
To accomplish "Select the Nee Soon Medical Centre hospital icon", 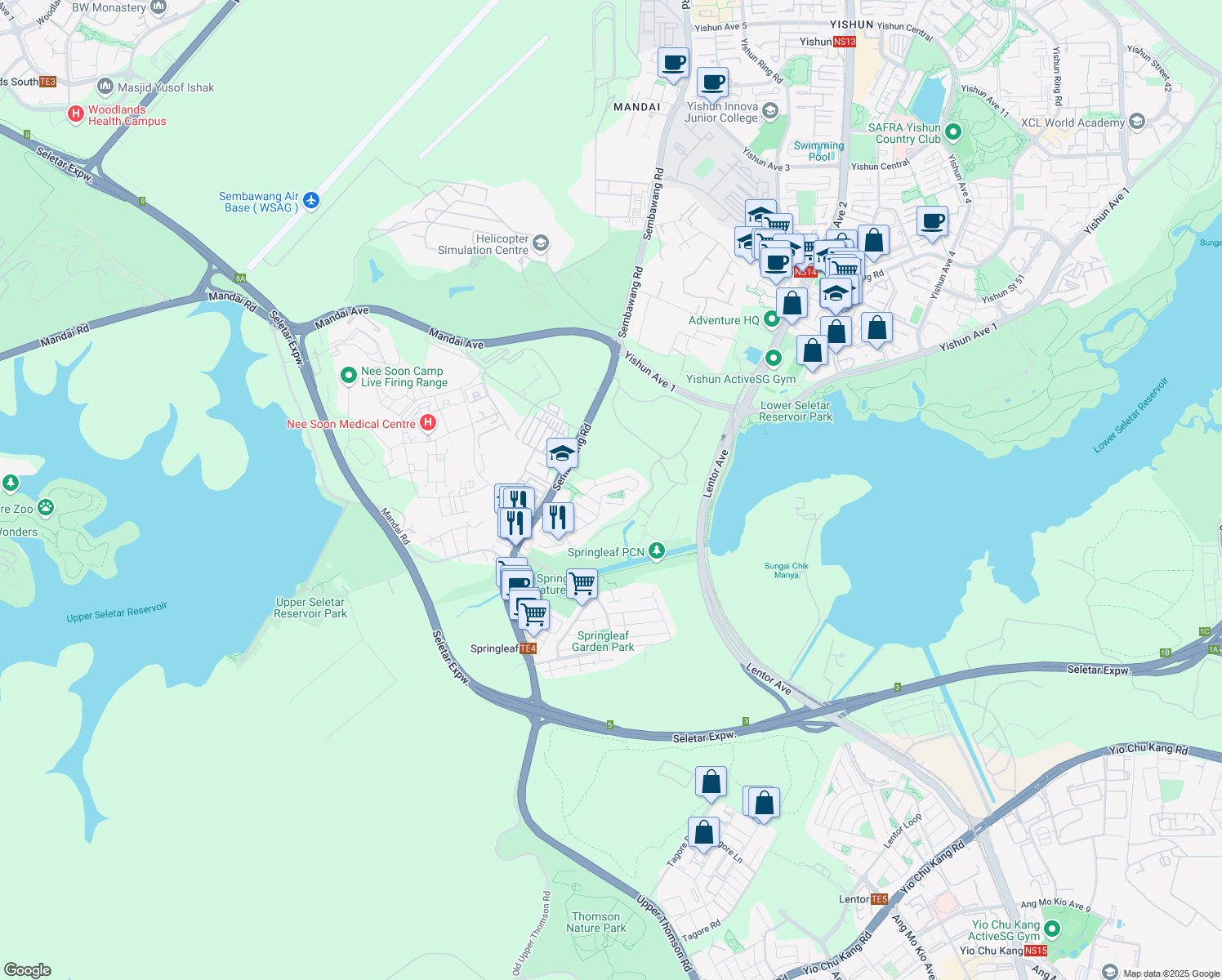I will coord(427,423).
